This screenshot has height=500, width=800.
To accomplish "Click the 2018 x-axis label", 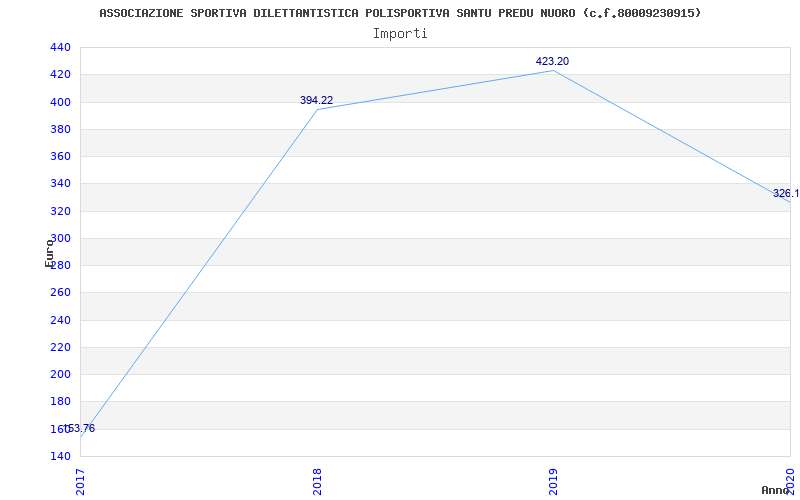I will 317,482.
